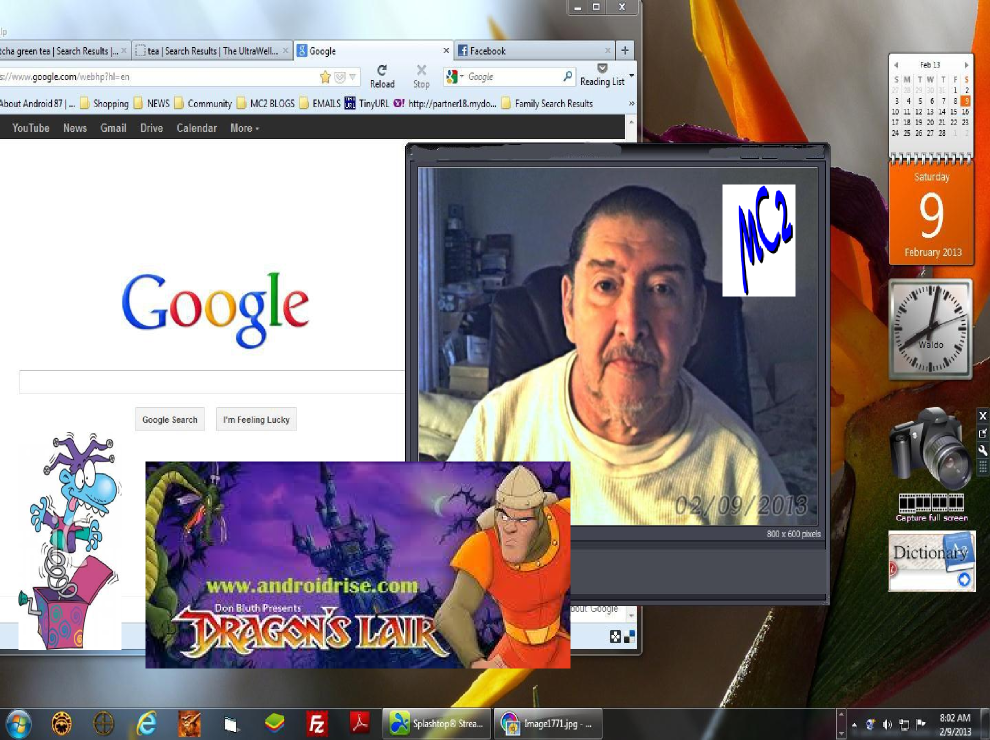Open the Shopping bookmarks folder

click(104, 104)
